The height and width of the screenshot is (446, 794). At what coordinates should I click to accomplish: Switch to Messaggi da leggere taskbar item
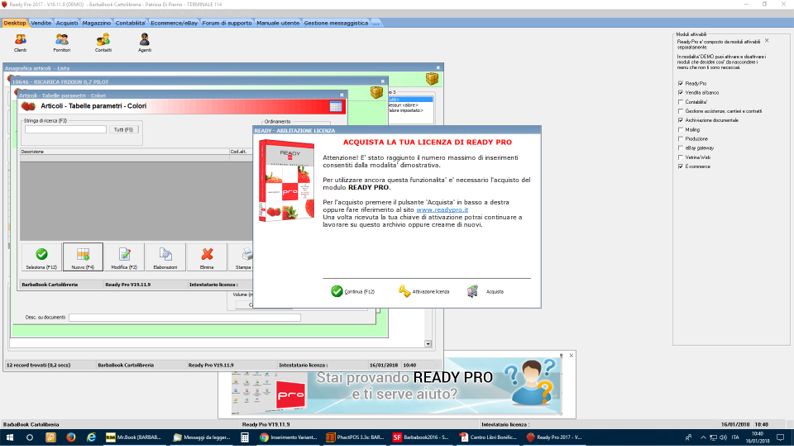(x=202, y=437)
